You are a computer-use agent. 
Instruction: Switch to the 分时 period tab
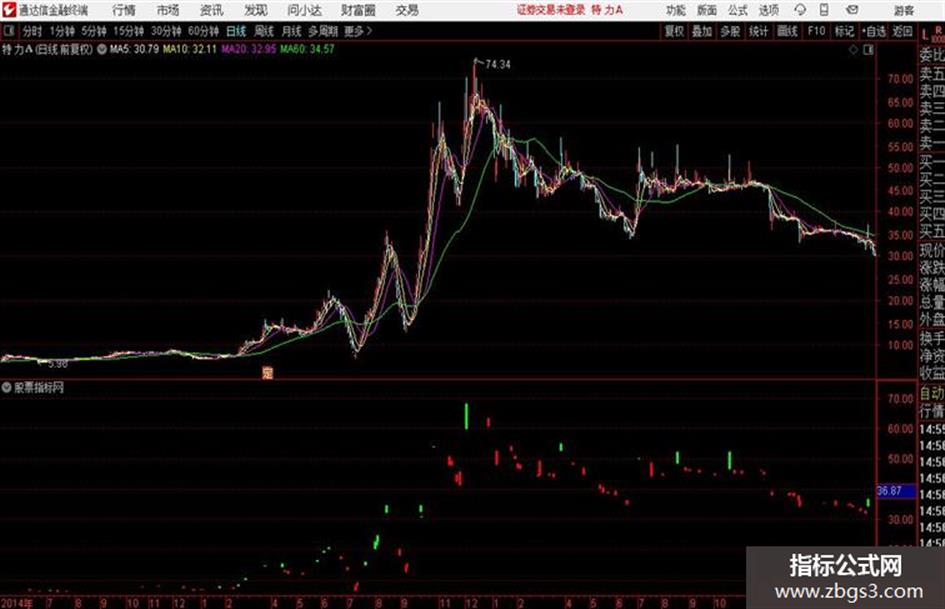click(32, 31)
